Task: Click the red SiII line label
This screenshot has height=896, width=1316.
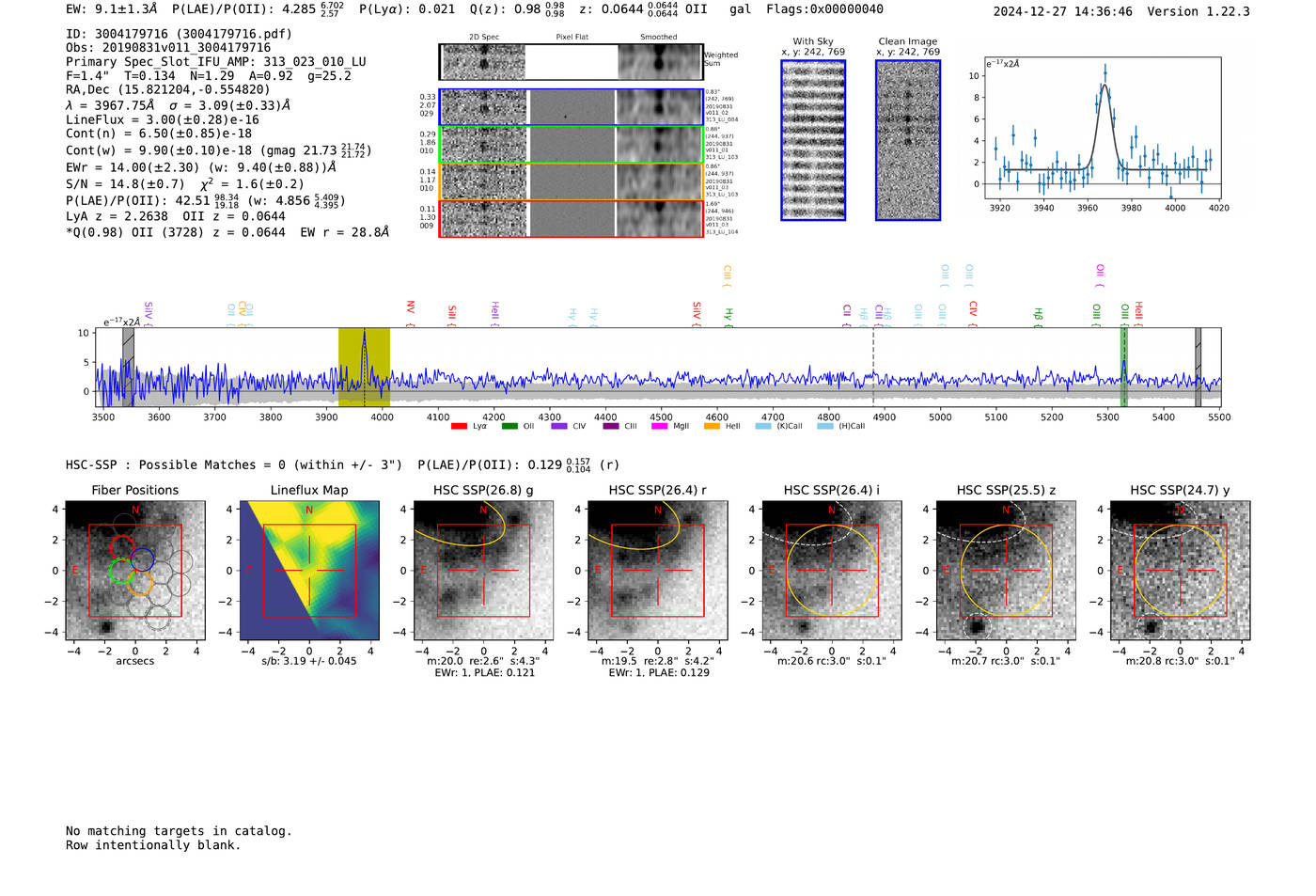Action: [452, 314]
